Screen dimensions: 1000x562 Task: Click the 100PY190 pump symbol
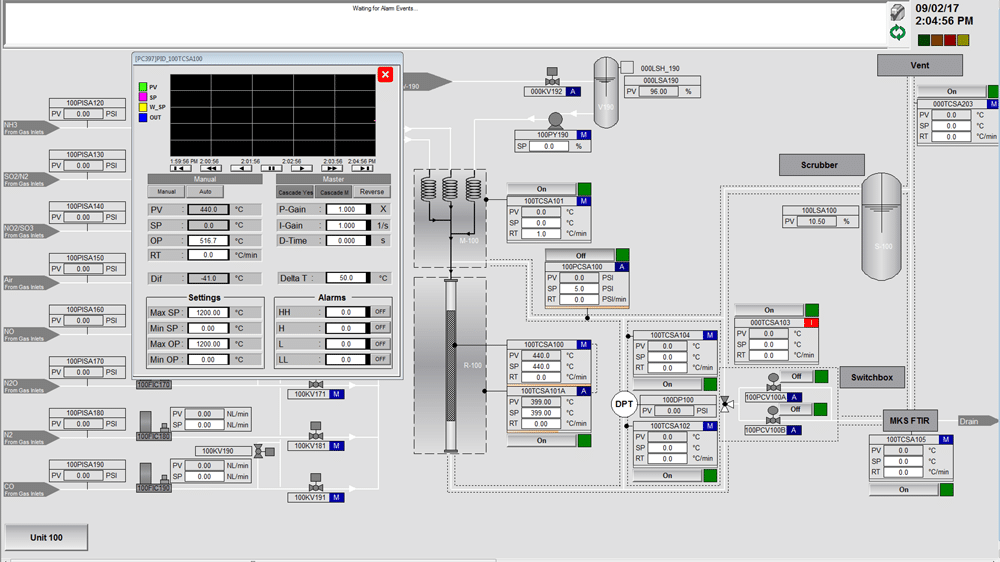[555, 121]
